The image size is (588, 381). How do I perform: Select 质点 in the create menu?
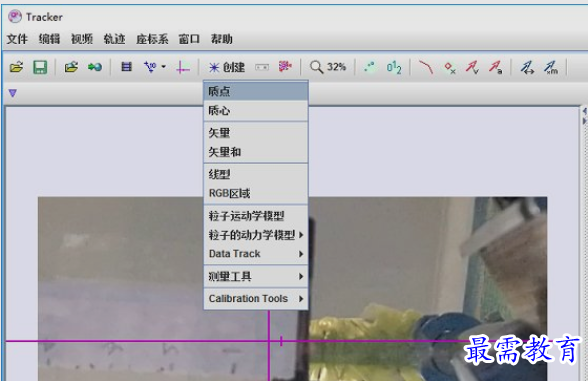coord(256,91)
